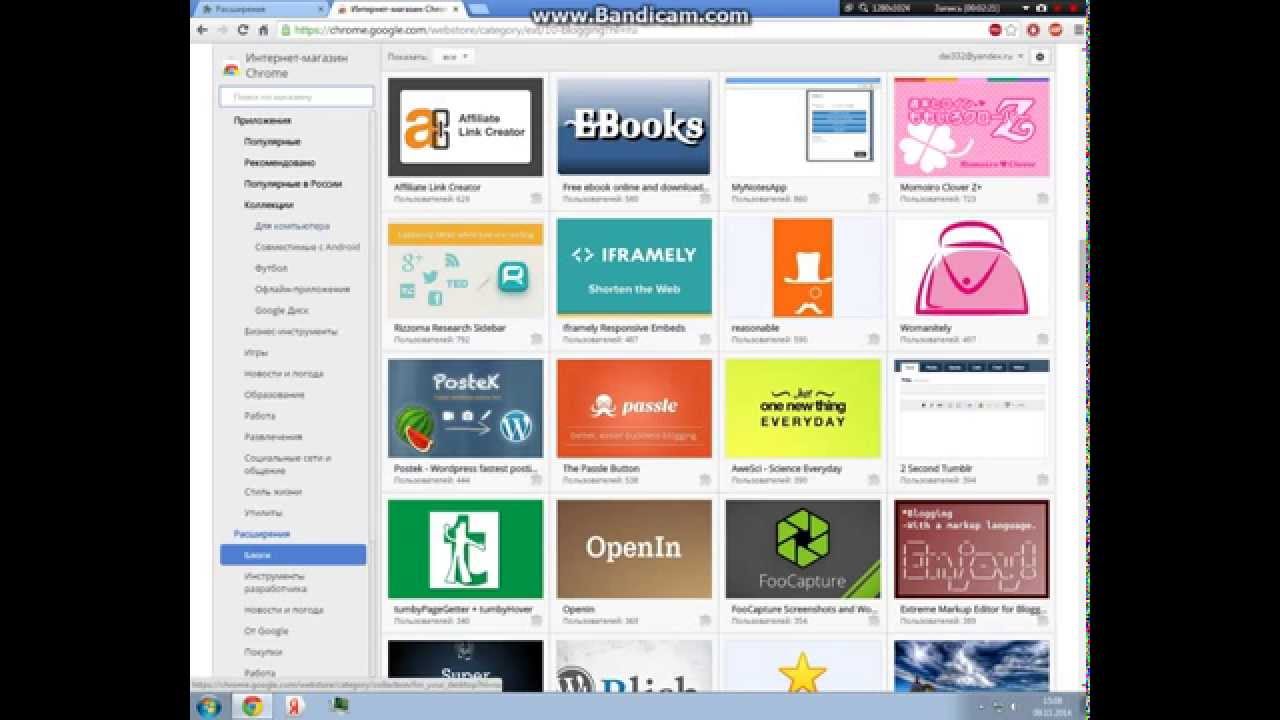This screenshot has width=1280, height=720.
Task: Open the passle orange thumbnail
Action: (634, 409)
